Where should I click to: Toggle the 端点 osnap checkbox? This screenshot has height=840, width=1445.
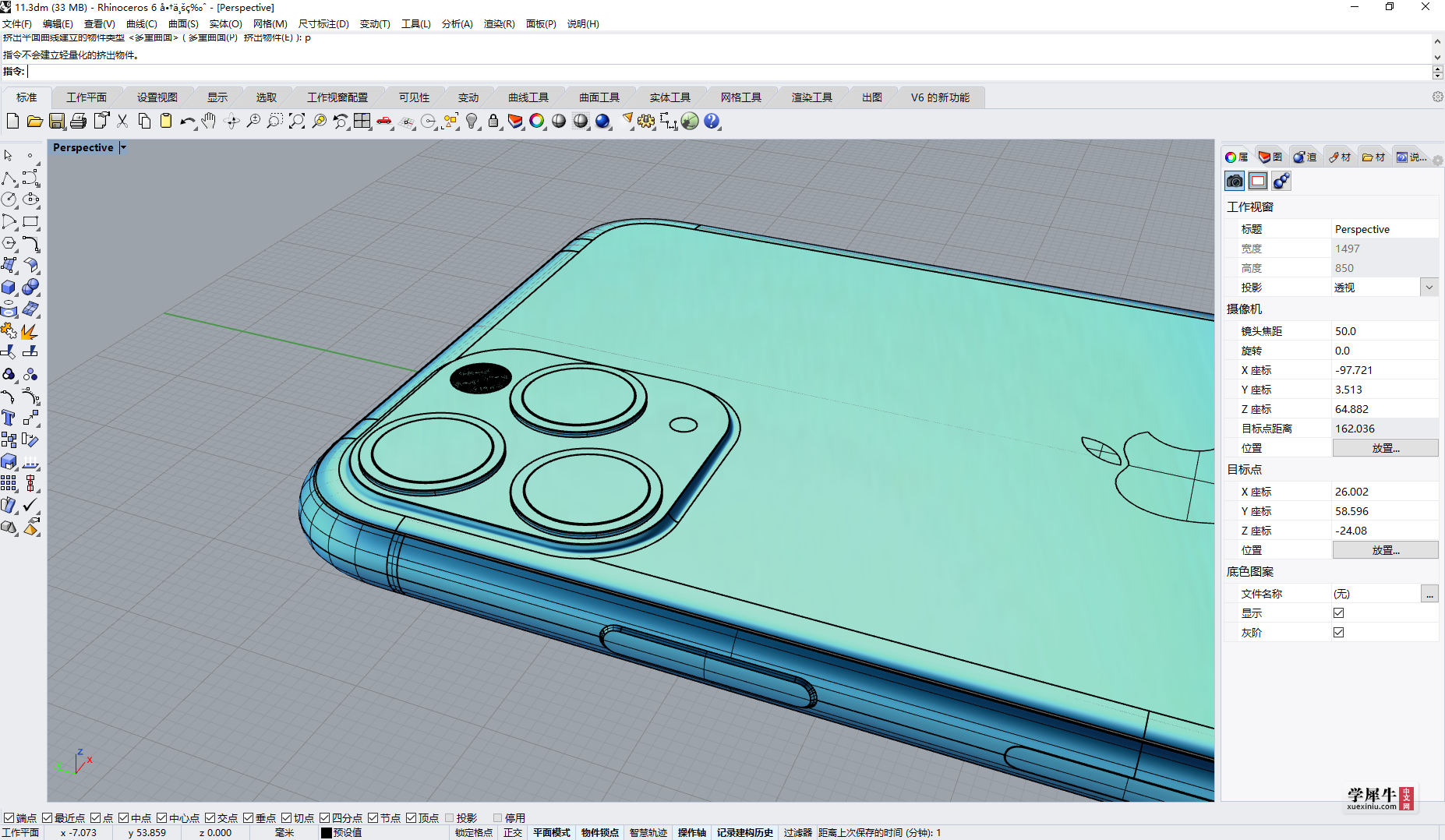[x=9, y=817]
